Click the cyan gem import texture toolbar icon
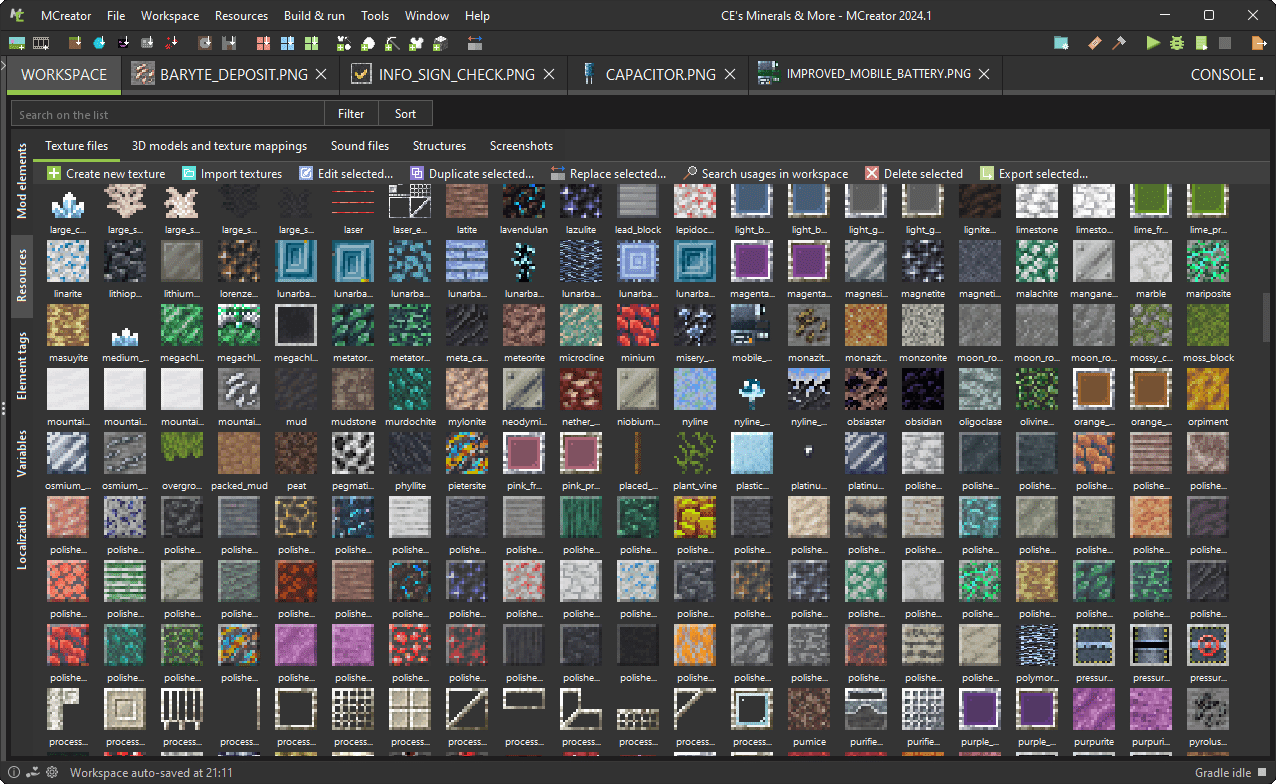1276x784 pixels. [99, 43]
